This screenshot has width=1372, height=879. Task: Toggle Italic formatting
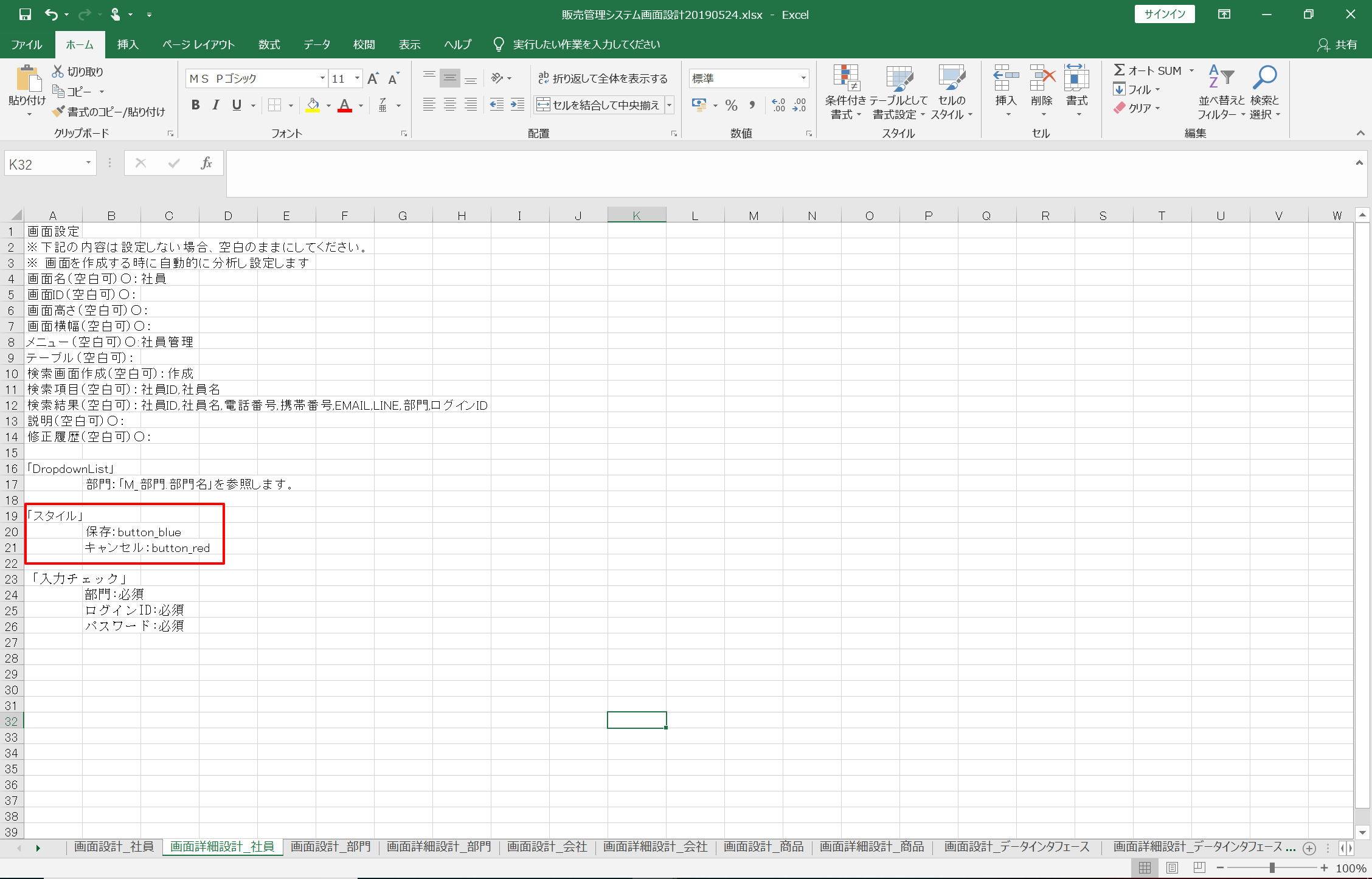coord(216,105)
